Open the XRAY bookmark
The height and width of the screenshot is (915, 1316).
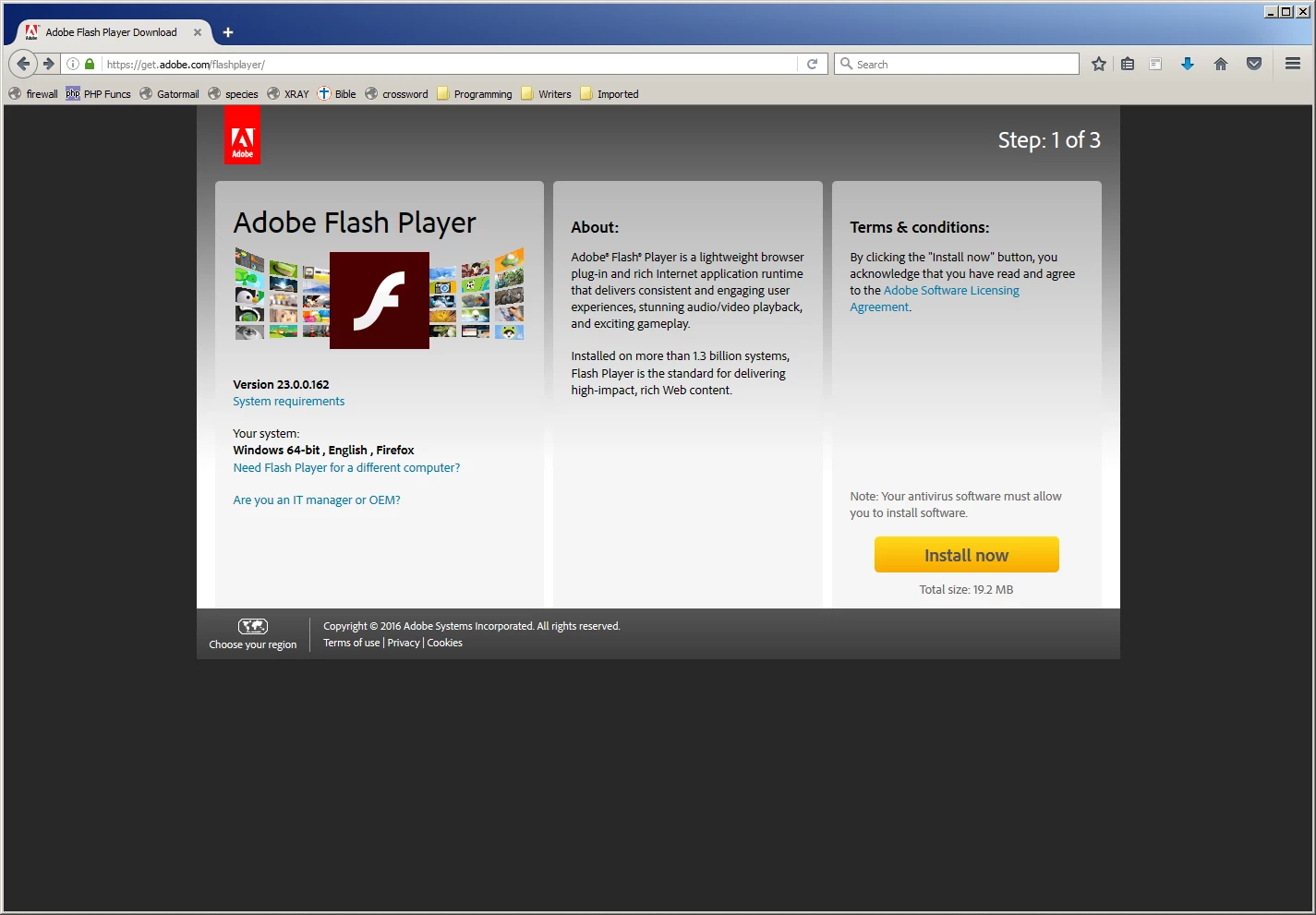pyautogui.click(x=288, y=94)
